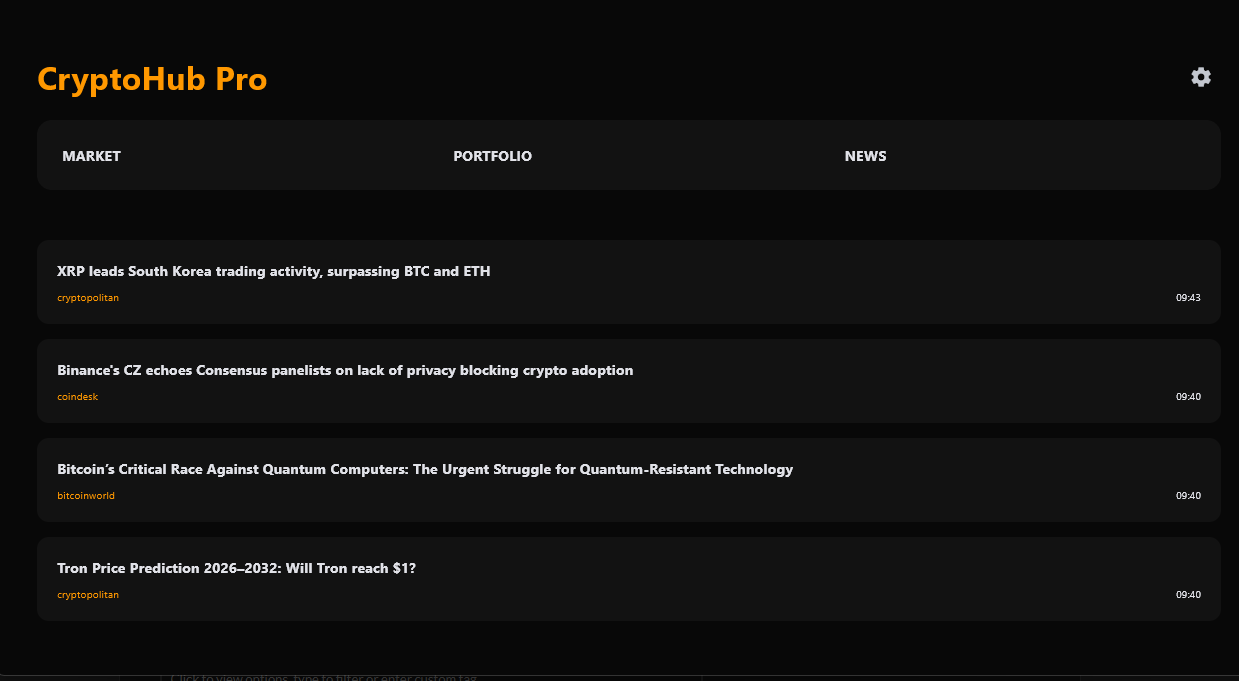Open Binance's CZ privacy article headline
This screenshot has height=681, width=1239.
click(345, 370)
